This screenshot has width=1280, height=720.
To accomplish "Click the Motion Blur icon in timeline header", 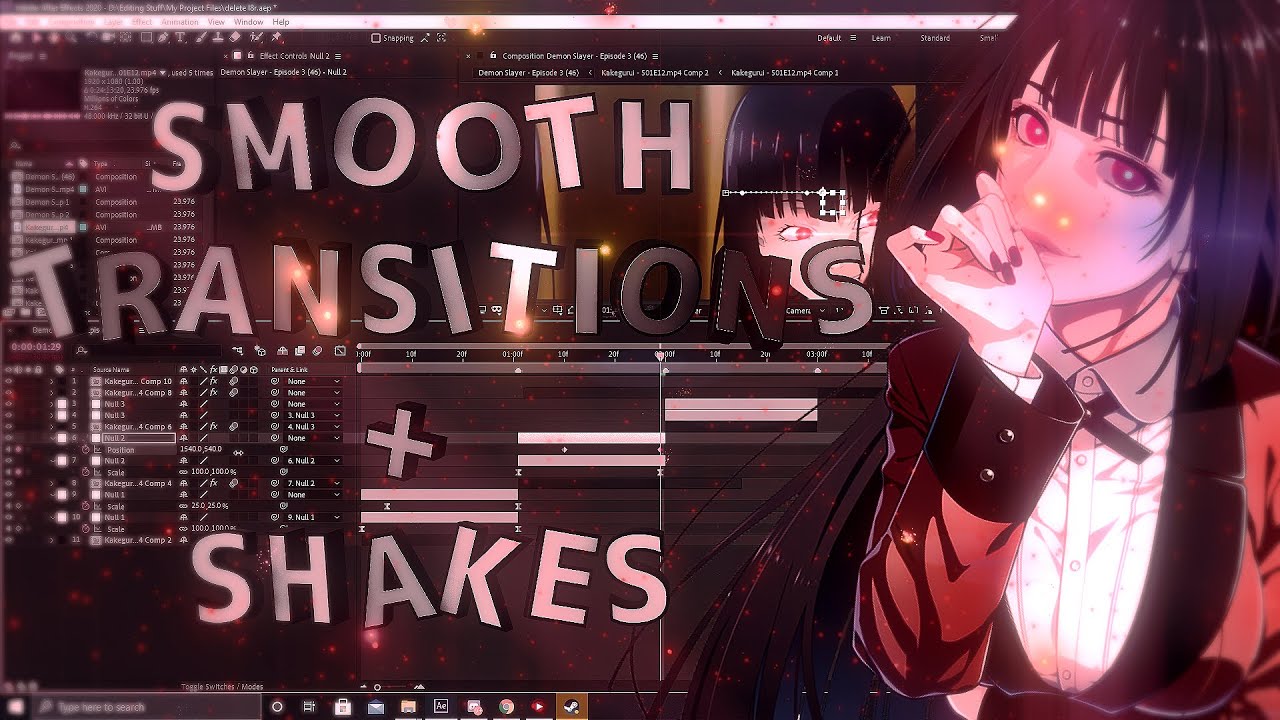I will point(317,351).
